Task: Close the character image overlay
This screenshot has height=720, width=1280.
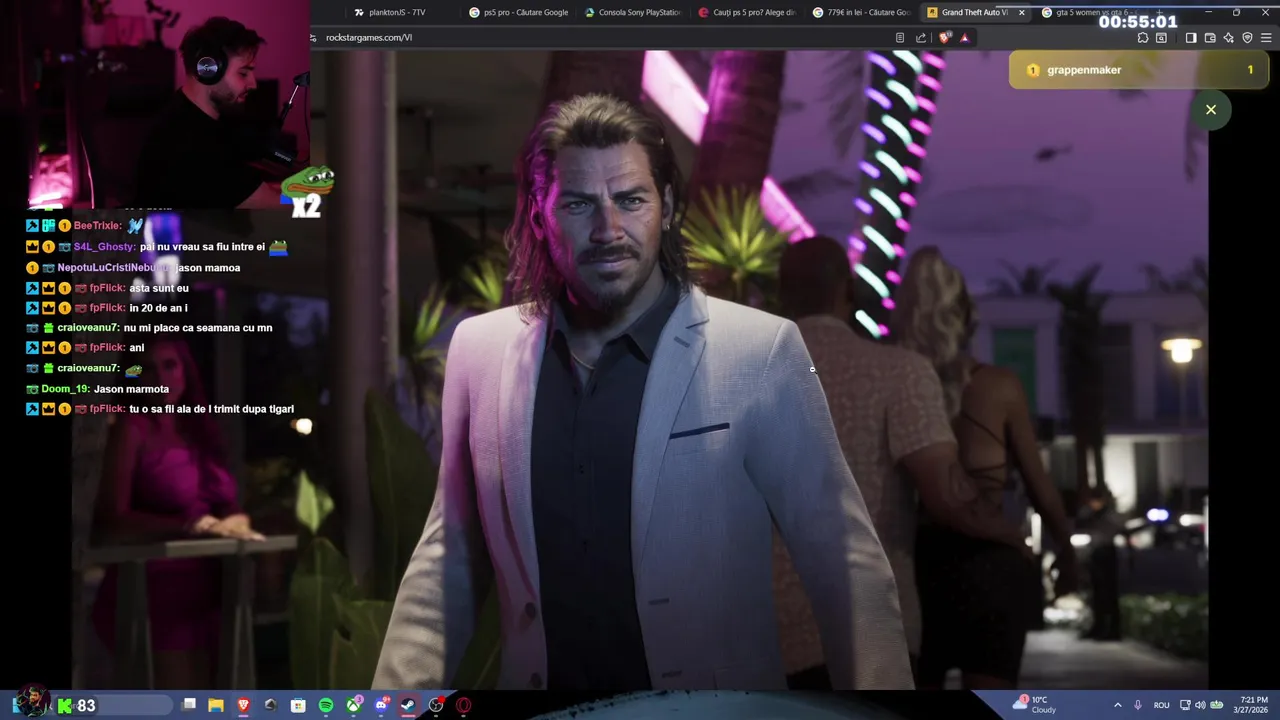Action: coord(1210,110)
